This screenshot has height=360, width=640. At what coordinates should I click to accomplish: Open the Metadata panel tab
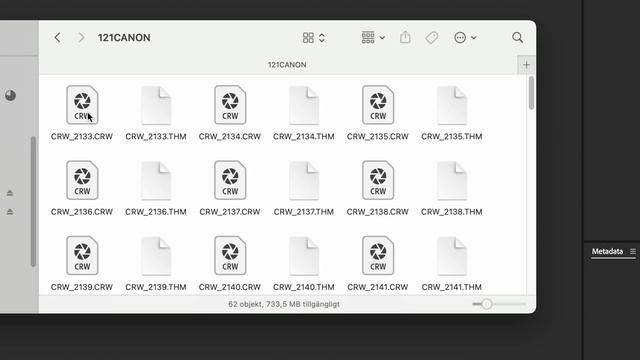click(x=607, y=251)
